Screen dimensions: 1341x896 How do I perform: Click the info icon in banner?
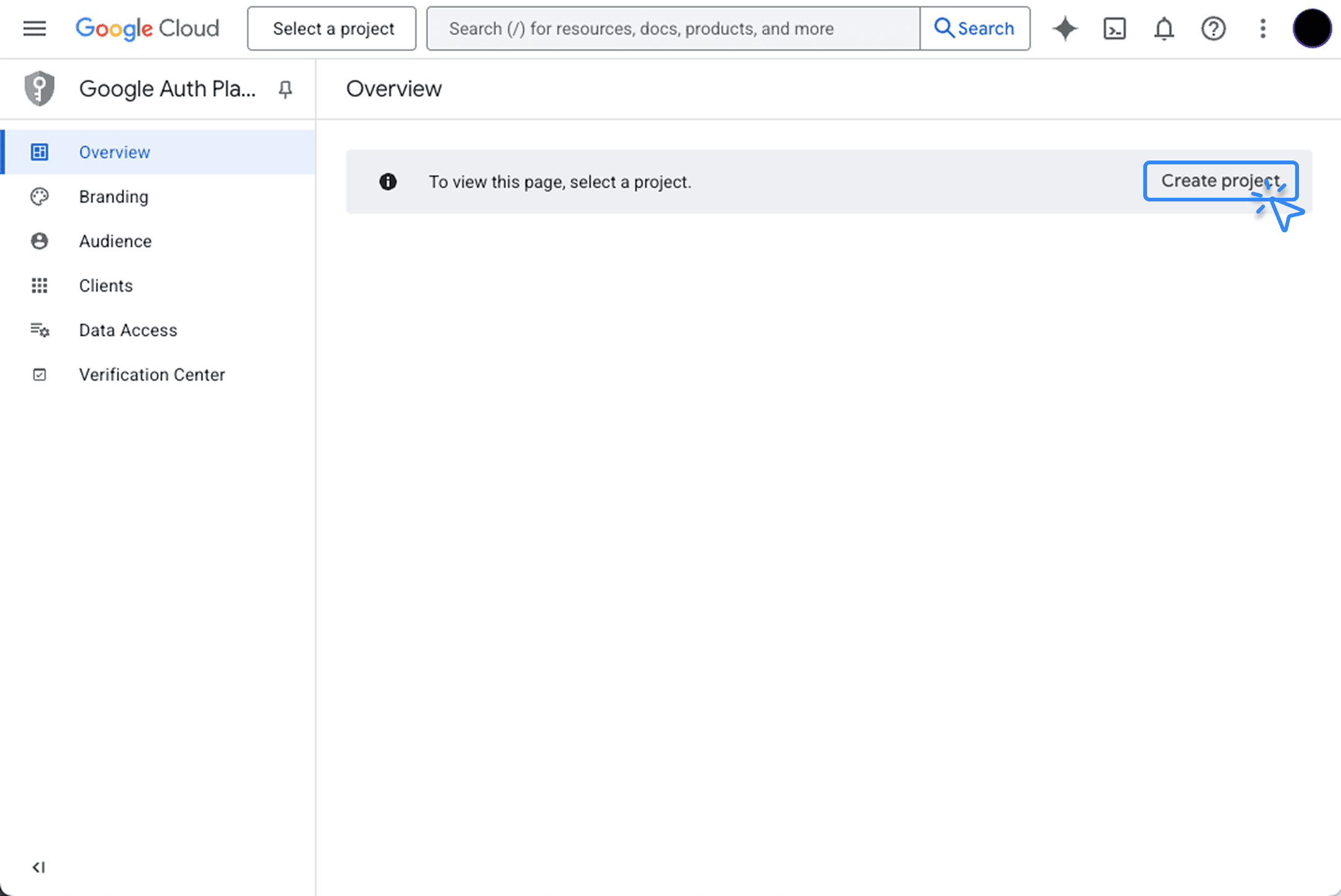(388, 182)
